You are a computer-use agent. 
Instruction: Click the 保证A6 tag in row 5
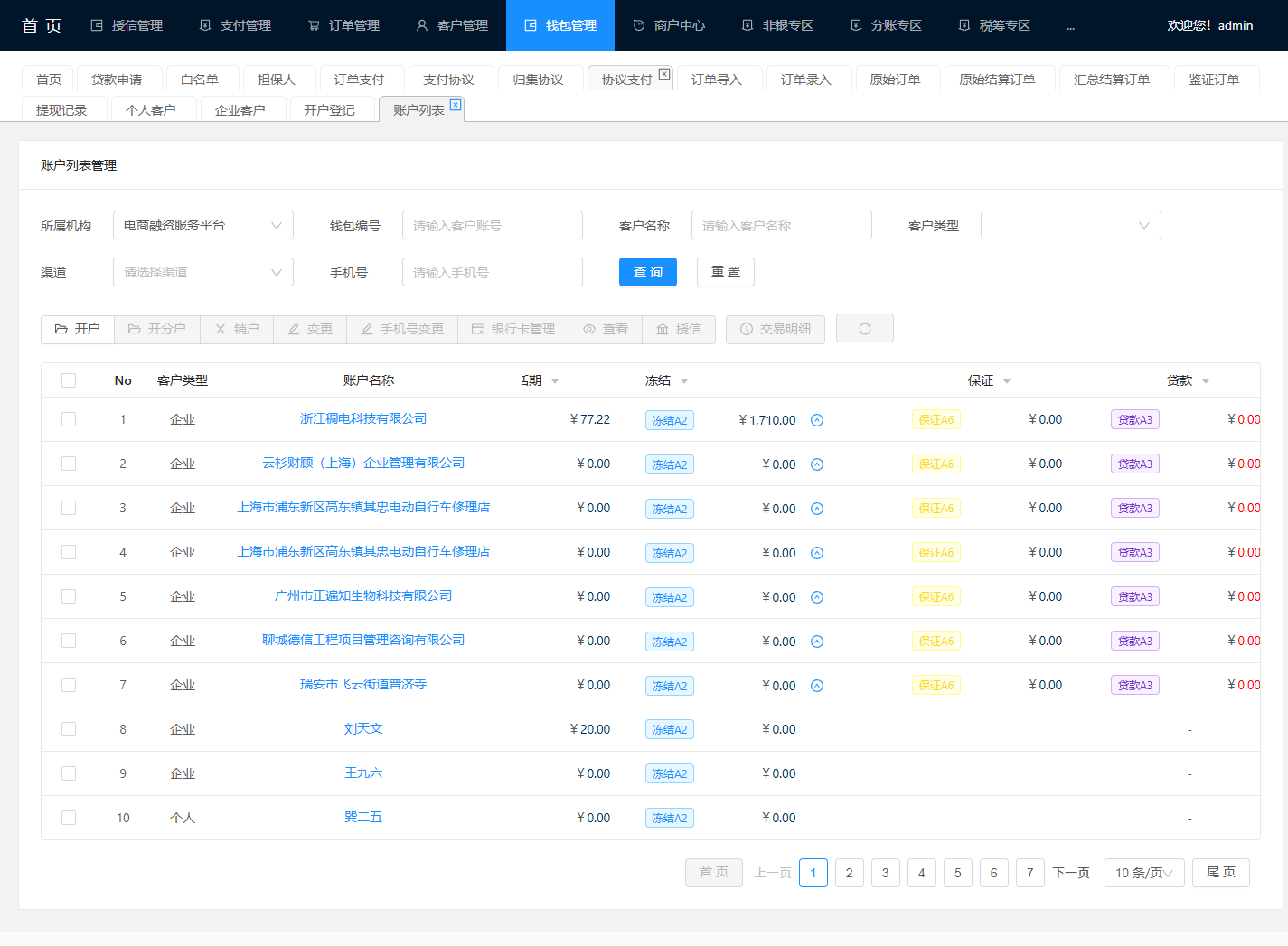pos(936,596)
